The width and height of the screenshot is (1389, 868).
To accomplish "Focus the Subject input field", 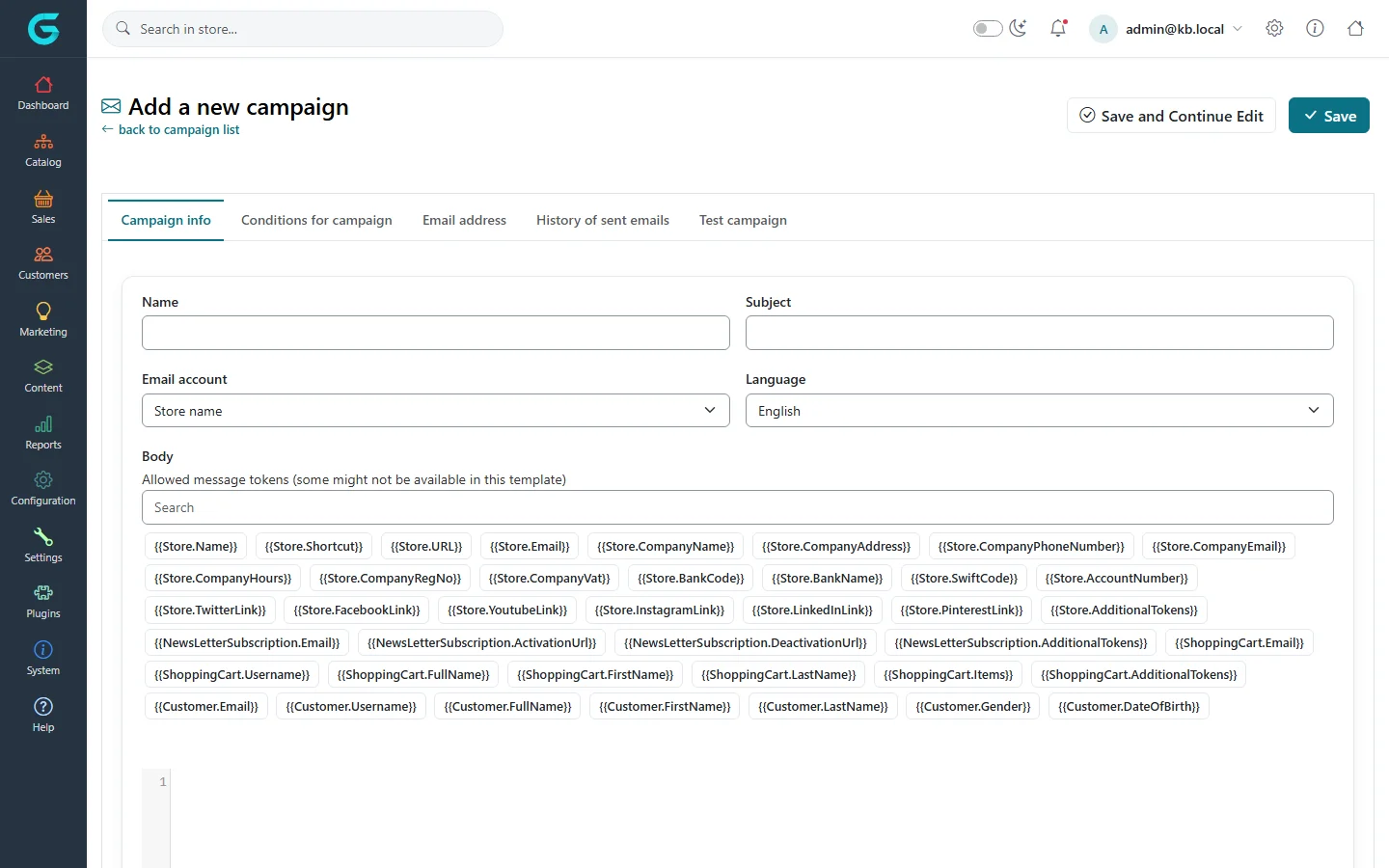I will point(1040,333).
